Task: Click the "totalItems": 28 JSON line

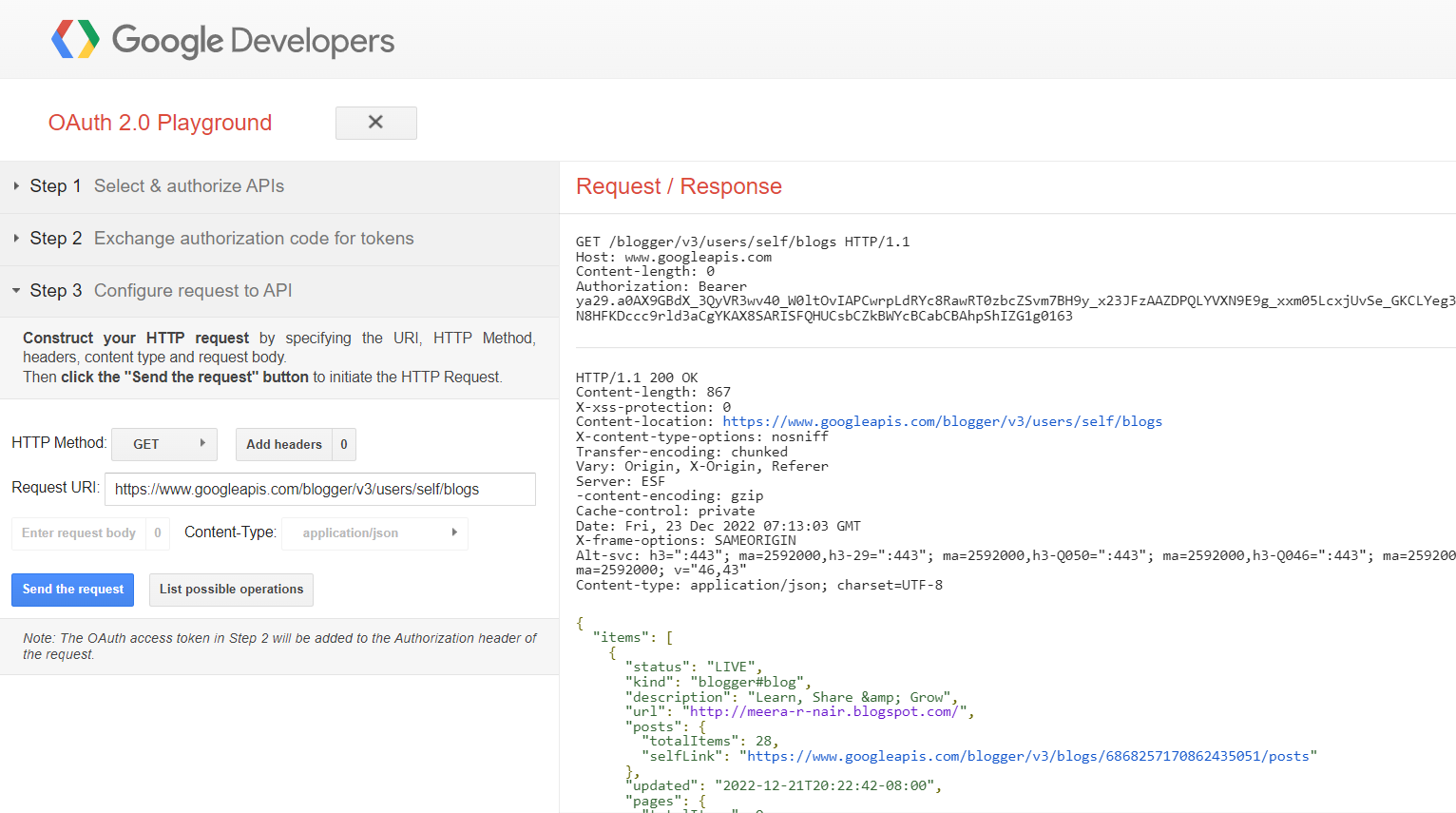Action: (710, 741)
